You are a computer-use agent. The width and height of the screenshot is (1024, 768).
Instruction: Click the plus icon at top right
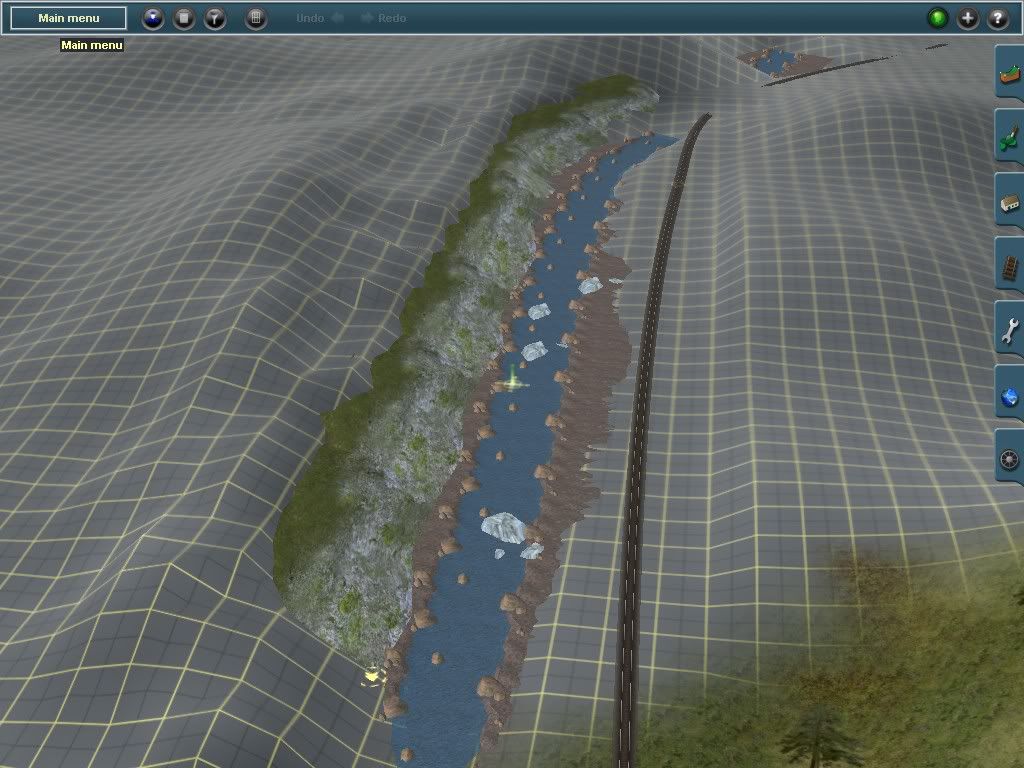(x=968, y=18)
